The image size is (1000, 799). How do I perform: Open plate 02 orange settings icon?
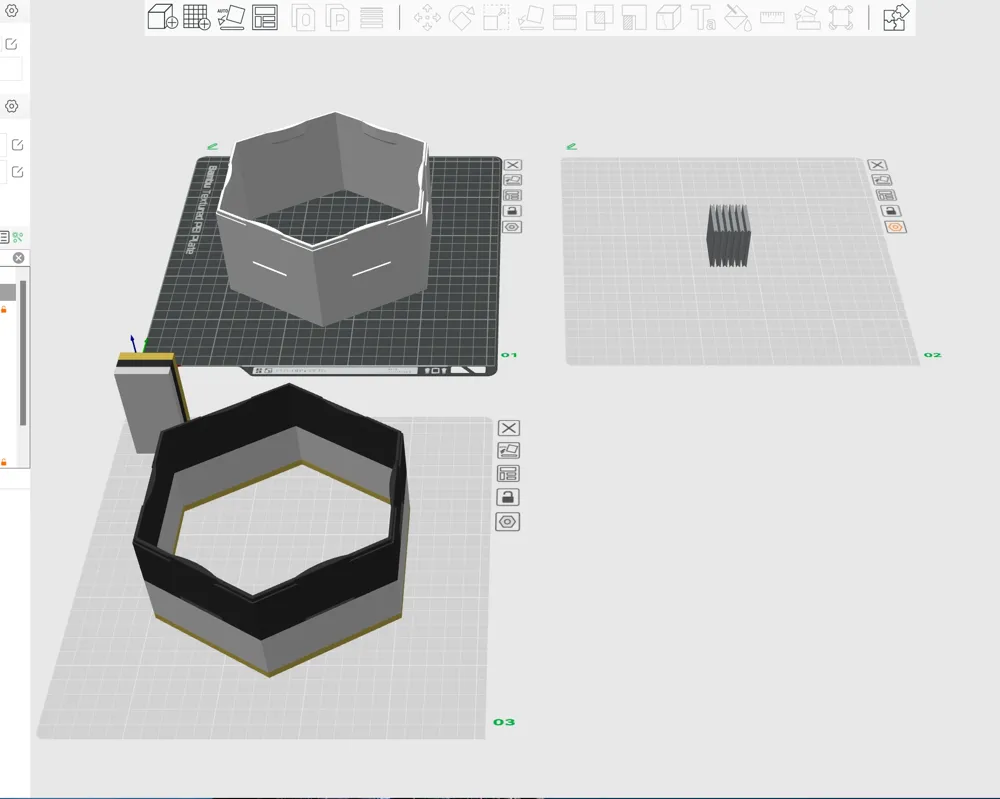(895, 227)
